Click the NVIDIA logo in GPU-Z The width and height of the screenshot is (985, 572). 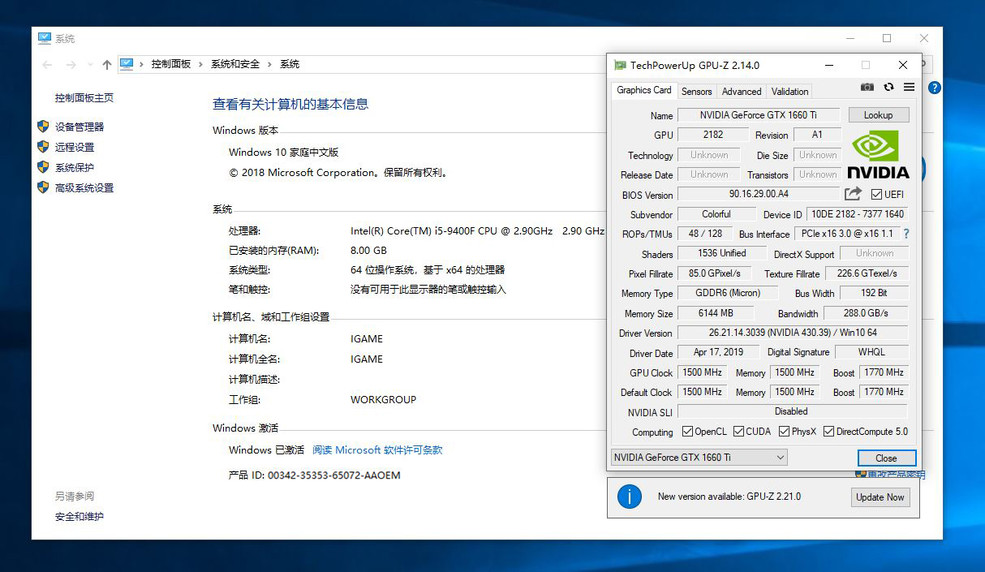878,154
